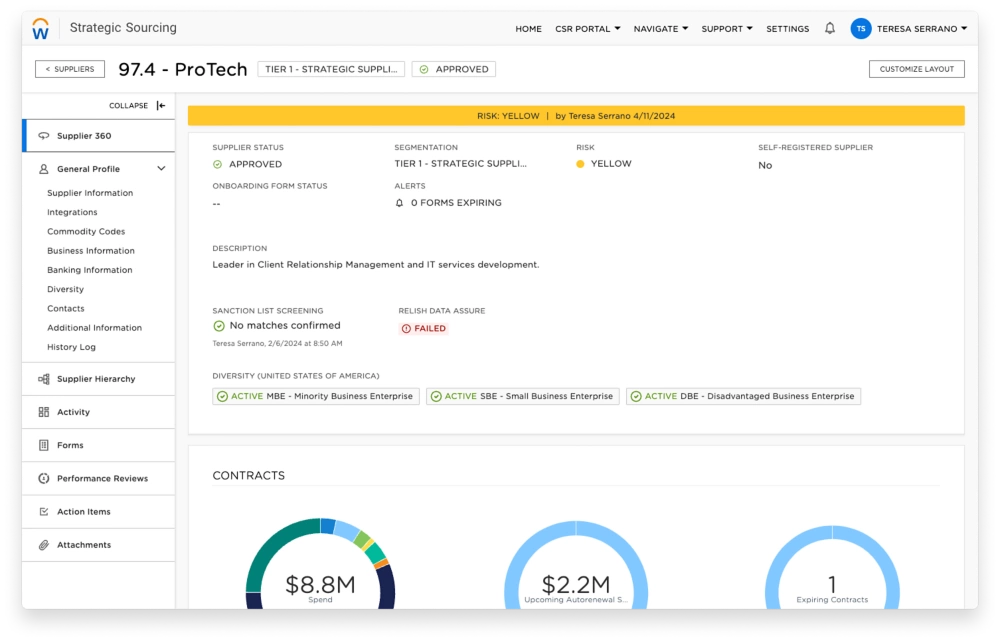Open Attachments via the paperclip icon
Screen dimensions: 1000x642
click(44, 545)
